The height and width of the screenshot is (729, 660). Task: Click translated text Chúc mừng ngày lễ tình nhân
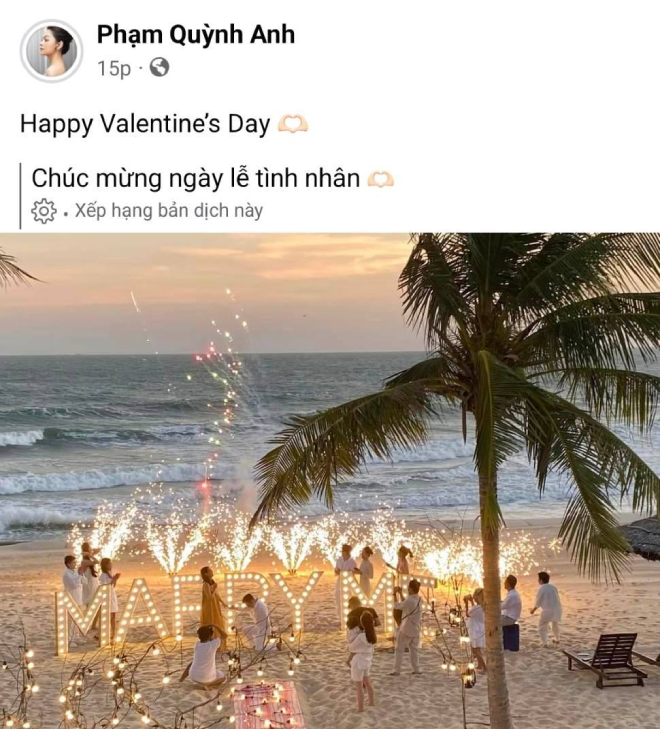click(196, 178)
